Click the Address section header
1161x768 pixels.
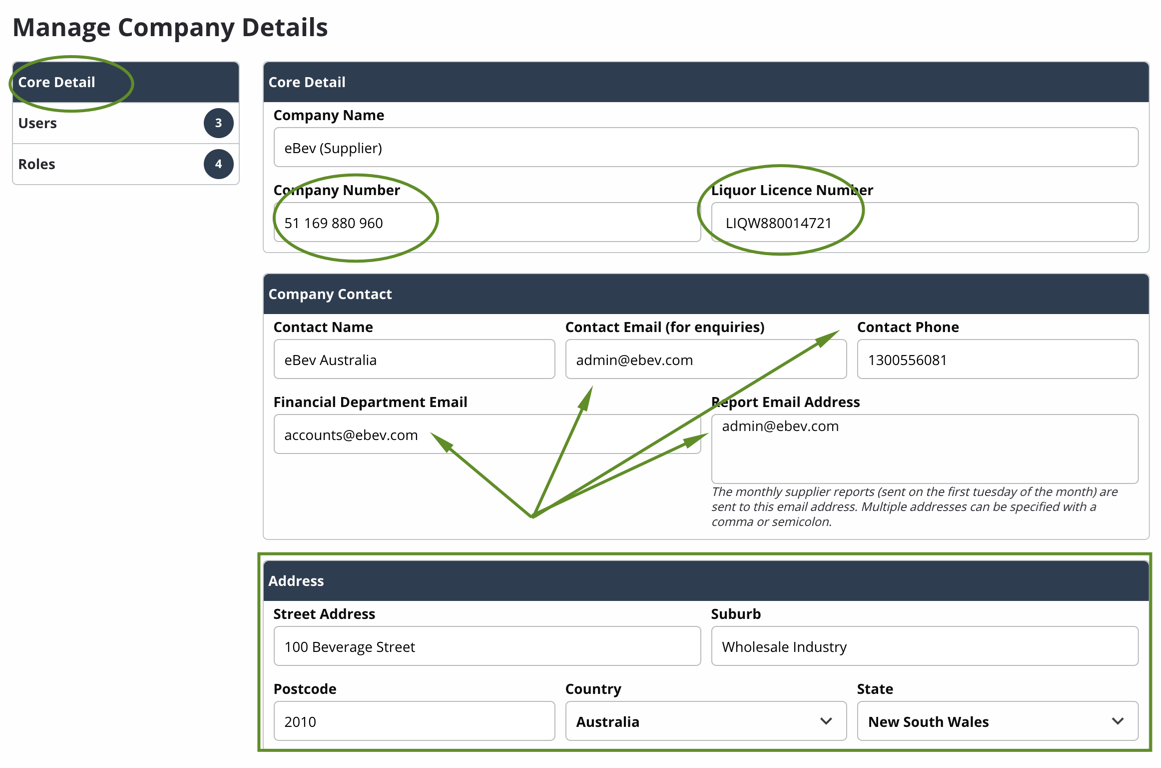pos(706,581)
